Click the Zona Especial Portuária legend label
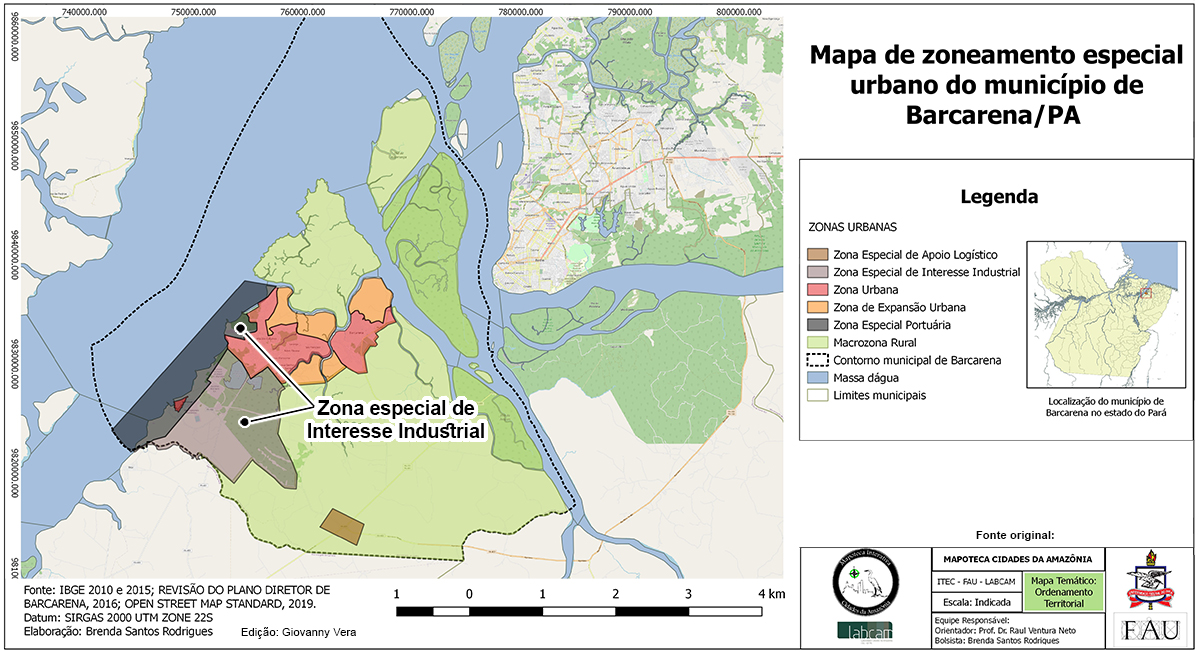The image size is (1200, 652). [x=891, y=325]
